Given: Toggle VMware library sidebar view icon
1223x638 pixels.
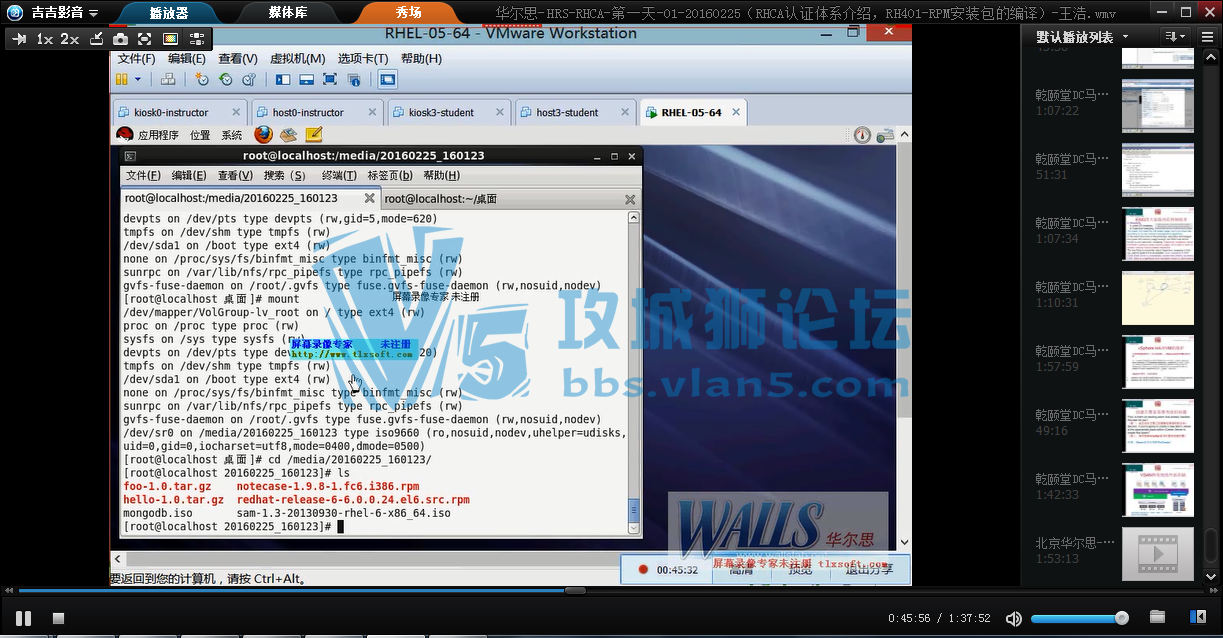Looking at the screenshot, I should (x=284, y=80).
